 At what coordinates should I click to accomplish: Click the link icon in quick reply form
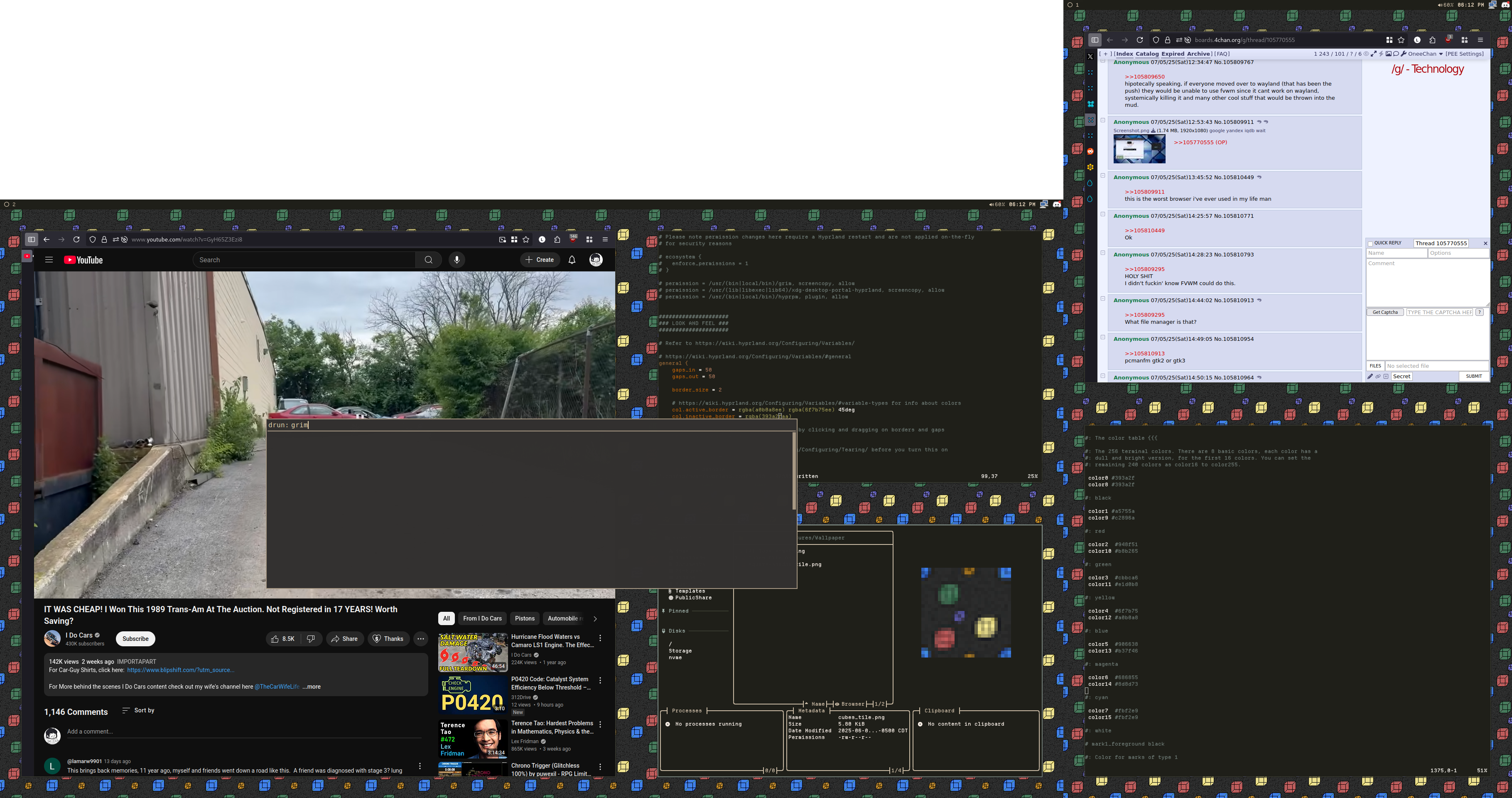(x=1377, y=377)
